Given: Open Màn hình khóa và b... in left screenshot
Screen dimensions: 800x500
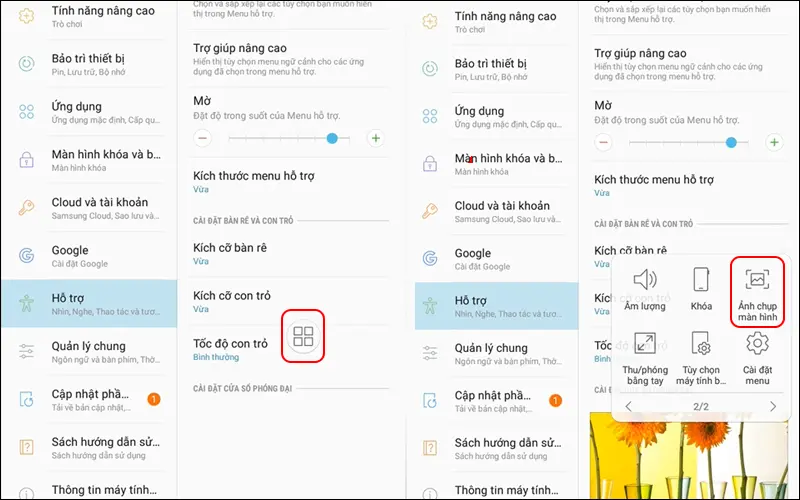Looking at the screenshot, I should tap(89, 160).
